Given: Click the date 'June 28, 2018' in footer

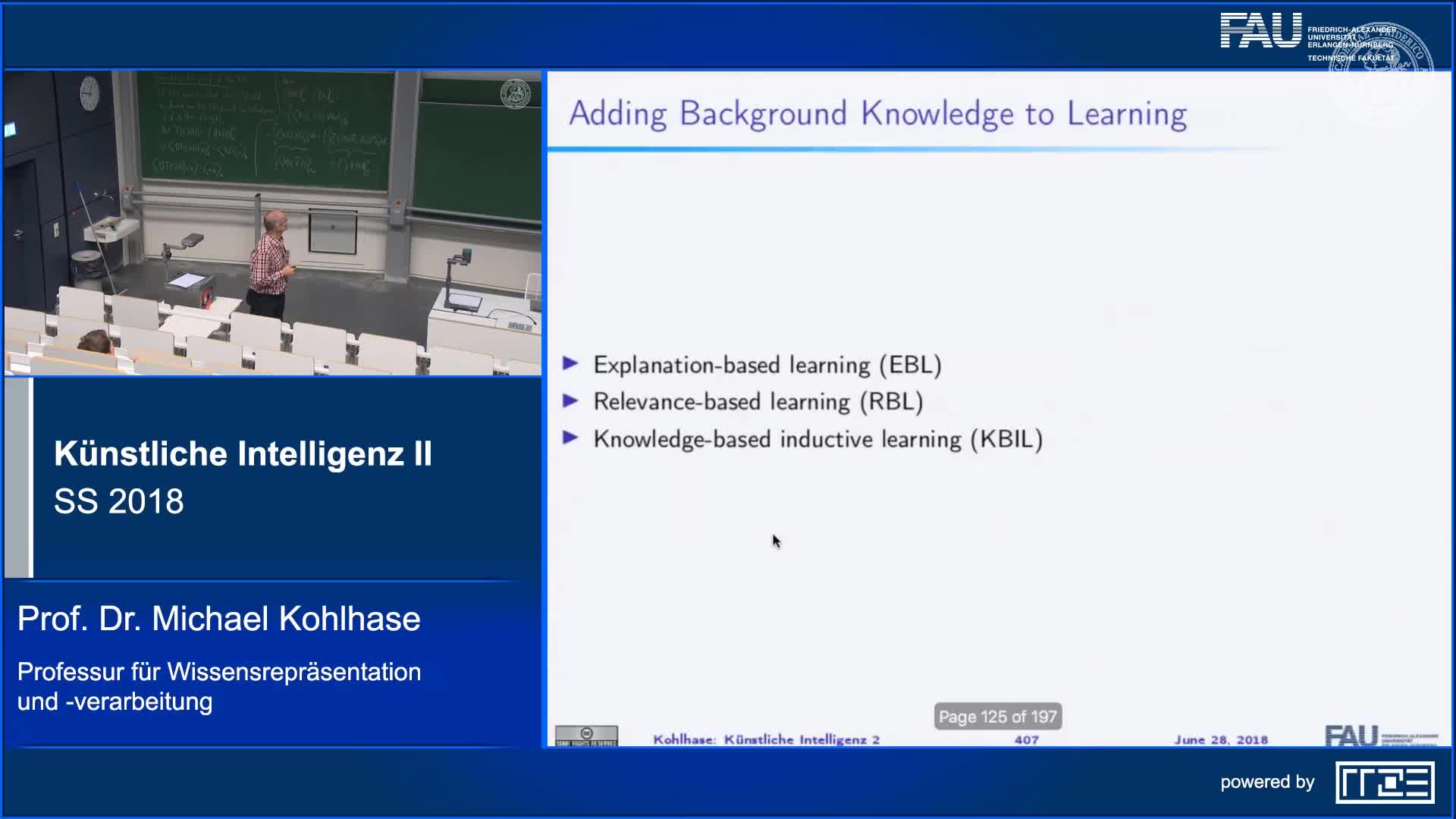Looking at the screenshot, I should click(x=1220, y=739).
